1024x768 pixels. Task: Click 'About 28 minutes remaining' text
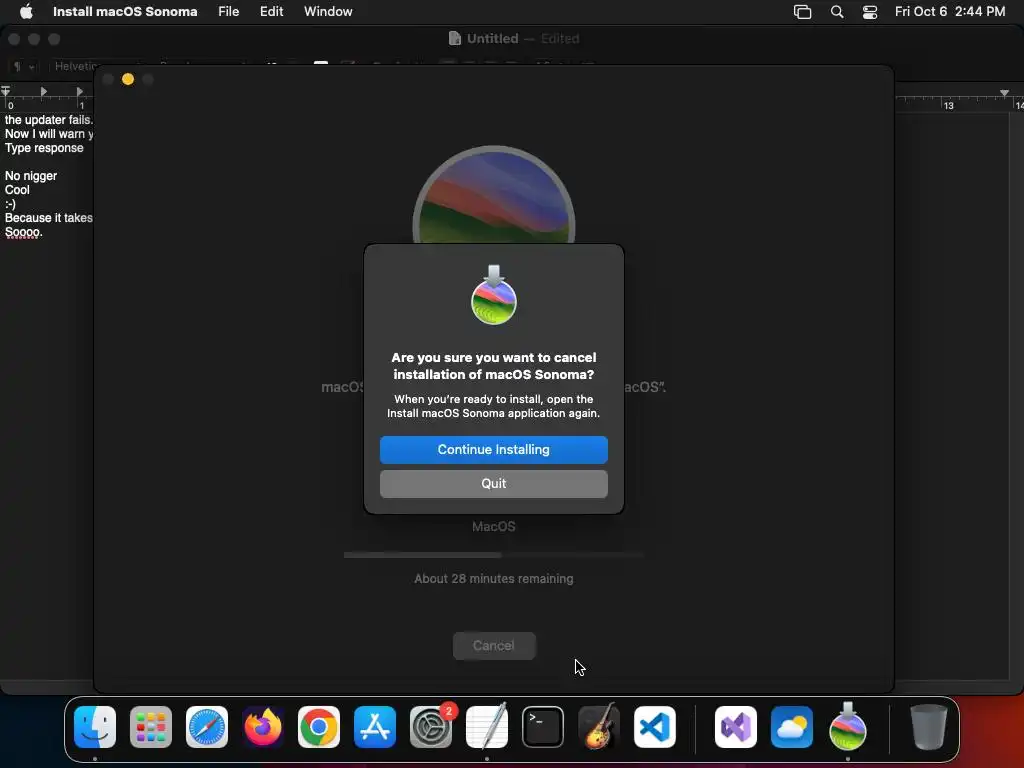494,579
